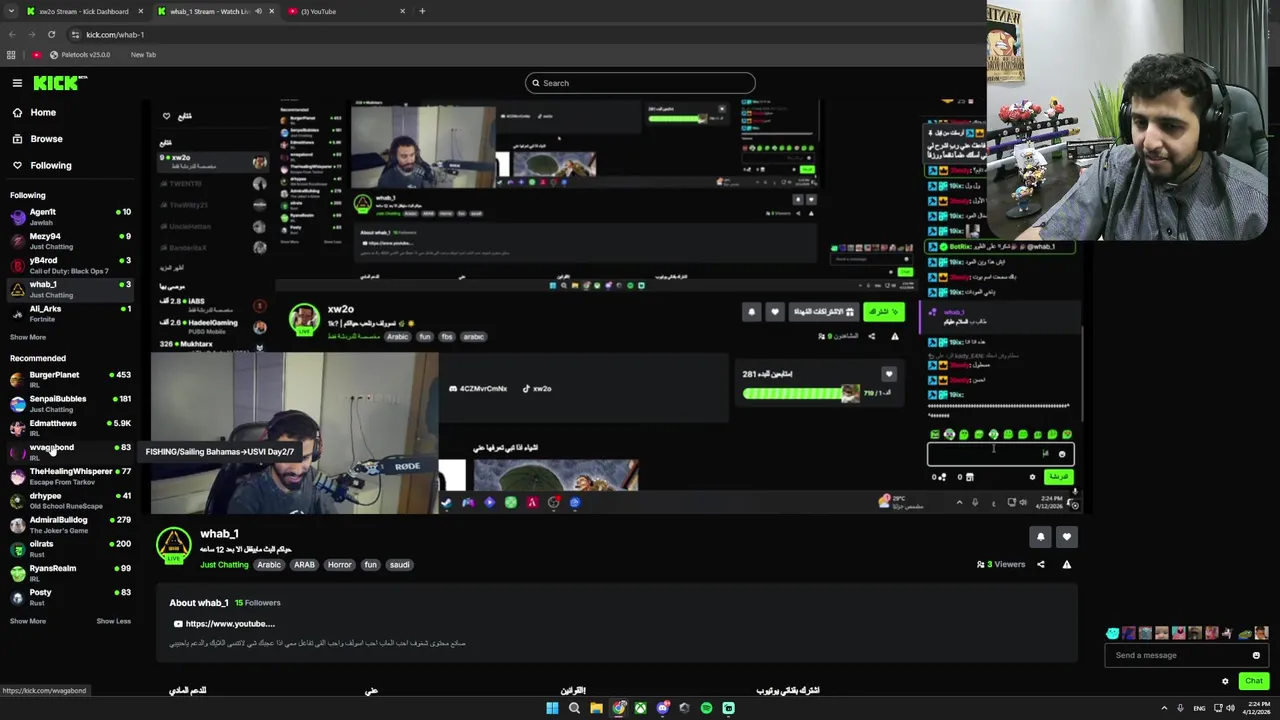Toggle whab_1 notification bell
The image size is (1280, 720).
(x=1040, y=537)
